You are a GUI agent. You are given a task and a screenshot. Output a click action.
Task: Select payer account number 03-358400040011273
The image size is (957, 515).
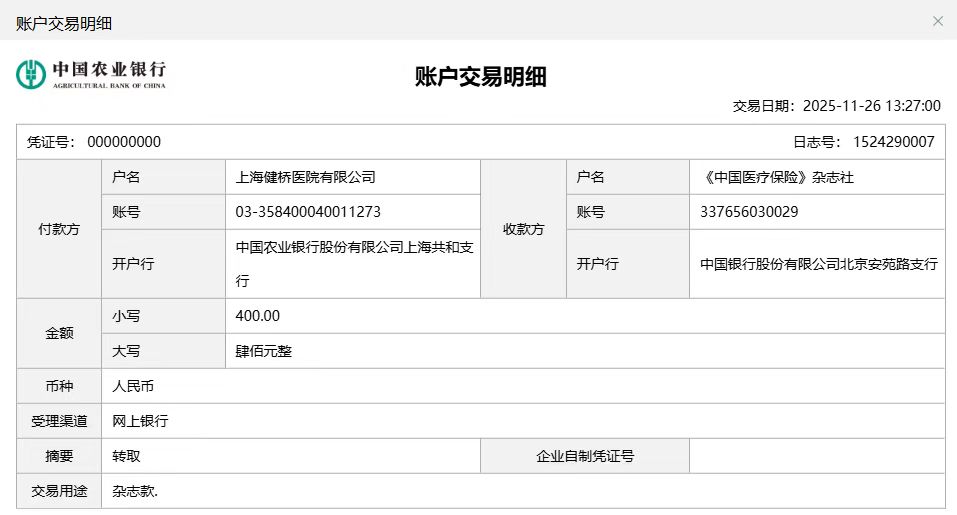(308, 212)
